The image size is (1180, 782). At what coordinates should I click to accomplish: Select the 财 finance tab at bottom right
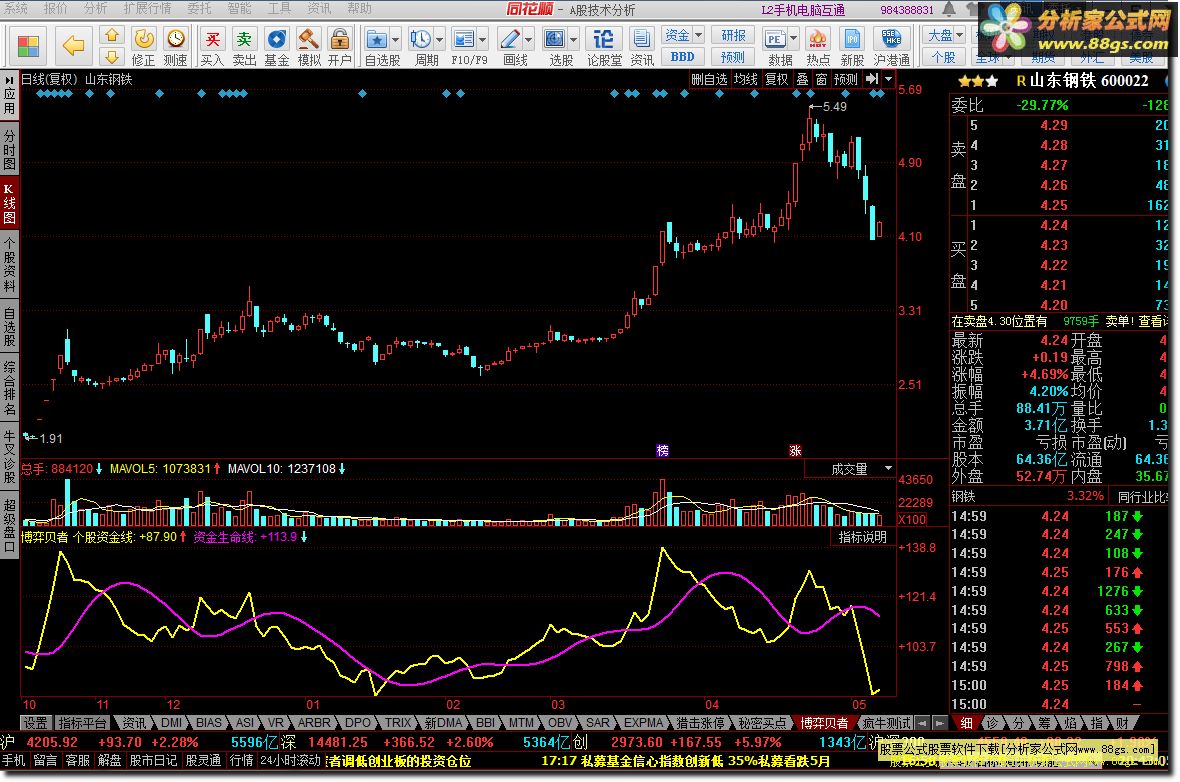[1122, 723]
